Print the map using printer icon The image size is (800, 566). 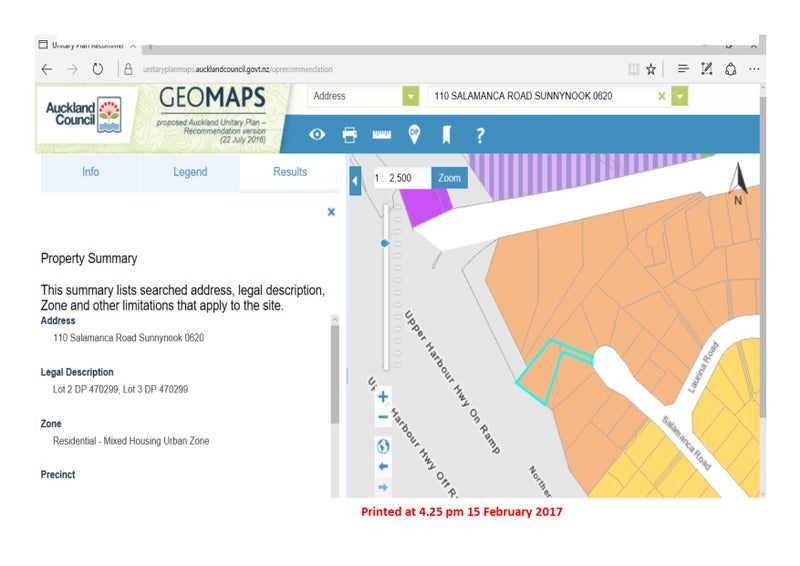[x=349, y=134]
